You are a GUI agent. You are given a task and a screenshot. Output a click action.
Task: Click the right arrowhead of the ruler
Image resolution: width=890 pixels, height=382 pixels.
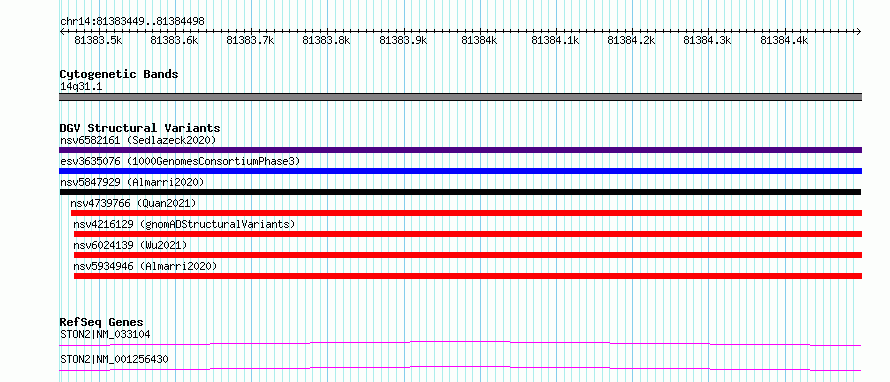tap(859, 31)
